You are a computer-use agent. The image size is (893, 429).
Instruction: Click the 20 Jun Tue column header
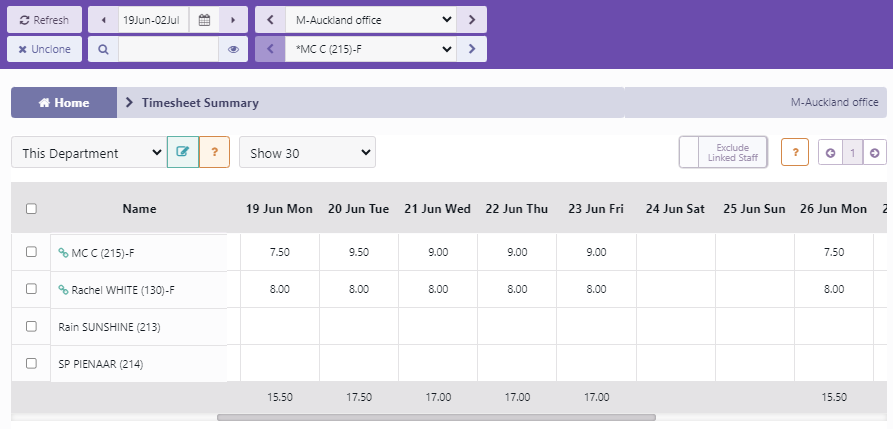[x=358, y=209]
